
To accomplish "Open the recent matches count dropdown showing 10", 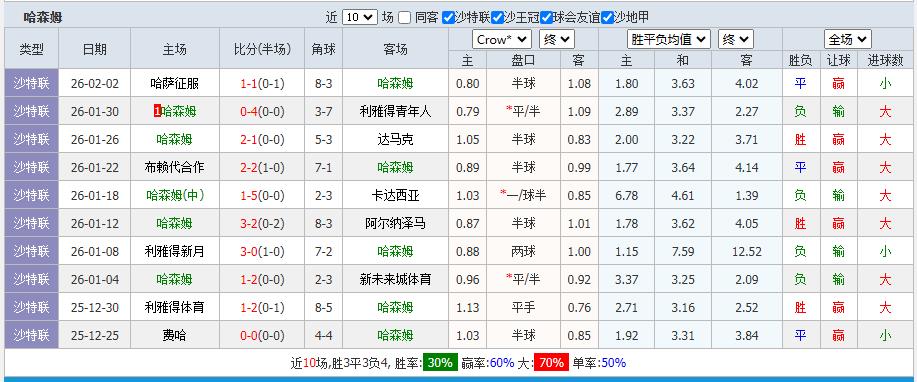I will (359, 18).
